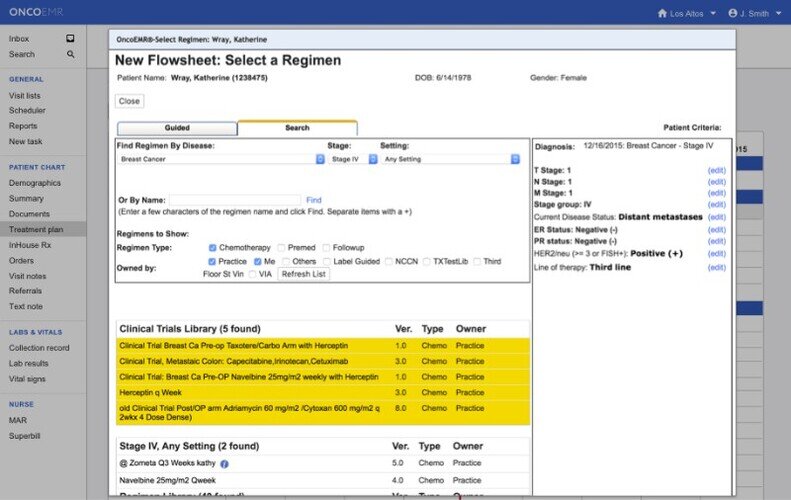Screen dimensions: 791x500
Task: Uncheck the Chemotherapy regimen type checkbox
Action: point(213,247)
